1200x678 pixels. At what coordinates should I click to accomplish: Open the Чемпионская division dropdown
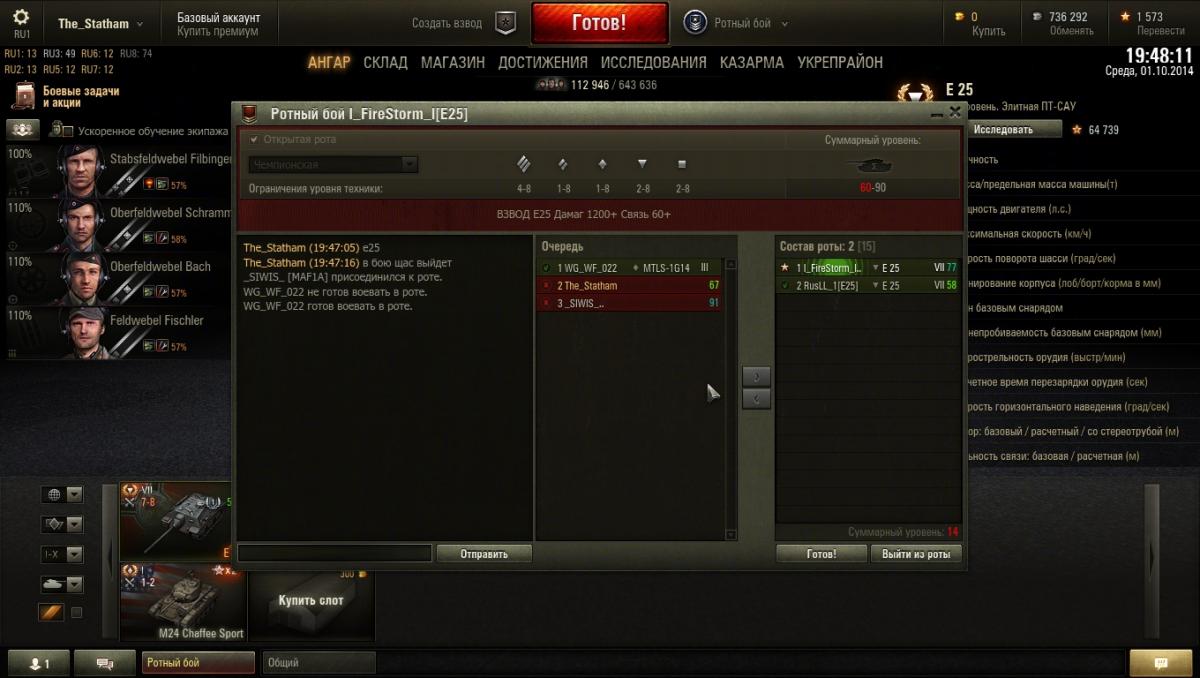click(334, 164)
